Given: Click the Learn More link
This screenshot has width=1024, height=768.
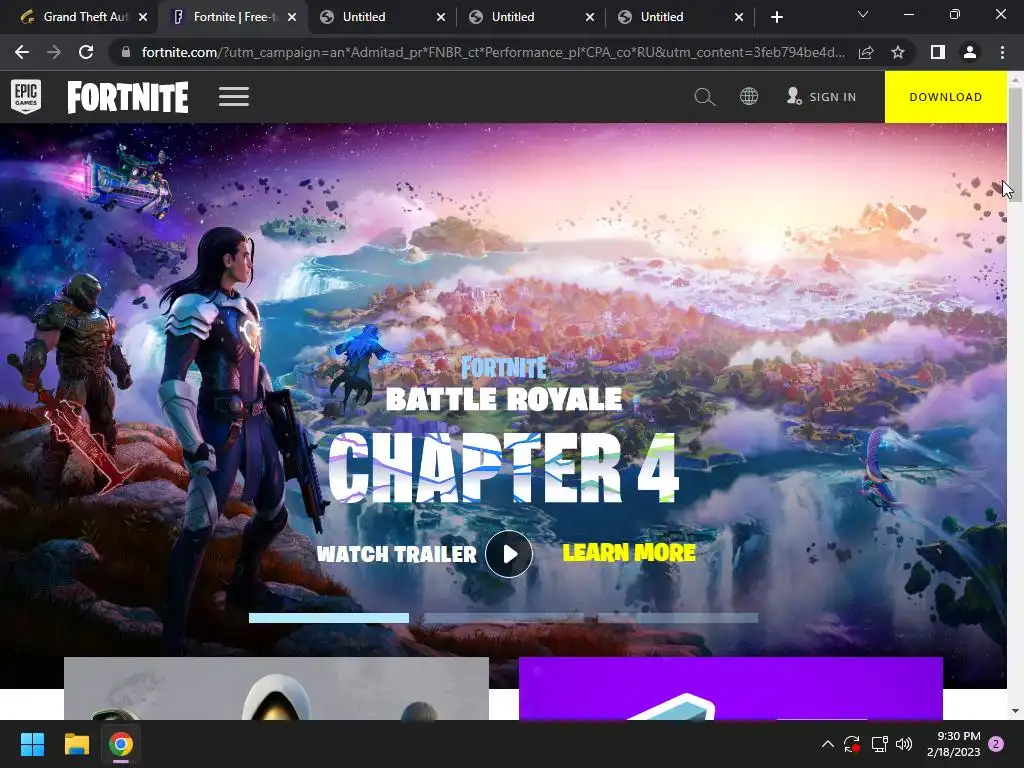Looking at the screenshot, I should [629, 552].
